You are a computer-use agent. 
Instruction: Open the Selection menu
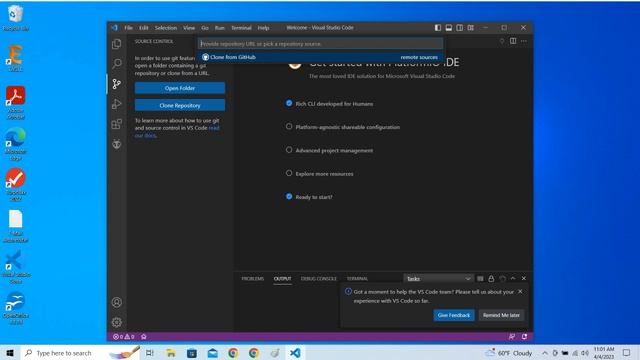[166, 28]
